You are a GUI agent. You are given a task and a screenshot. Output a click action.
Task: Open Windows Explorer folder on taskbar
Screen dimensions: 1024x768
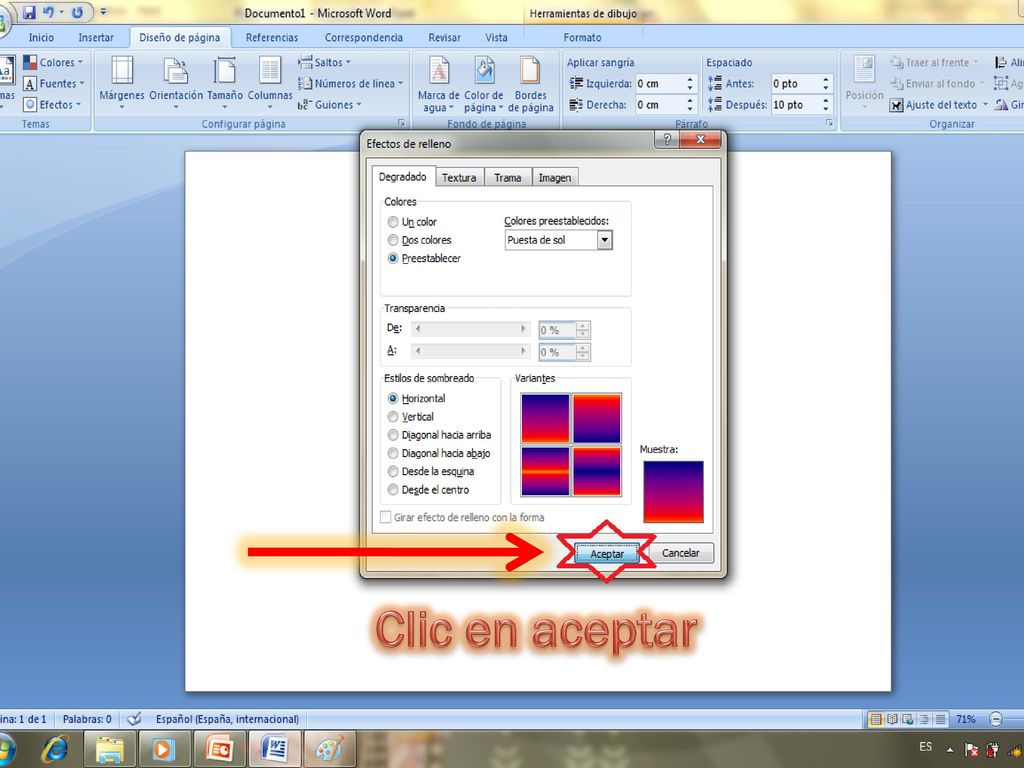(110, 749)
